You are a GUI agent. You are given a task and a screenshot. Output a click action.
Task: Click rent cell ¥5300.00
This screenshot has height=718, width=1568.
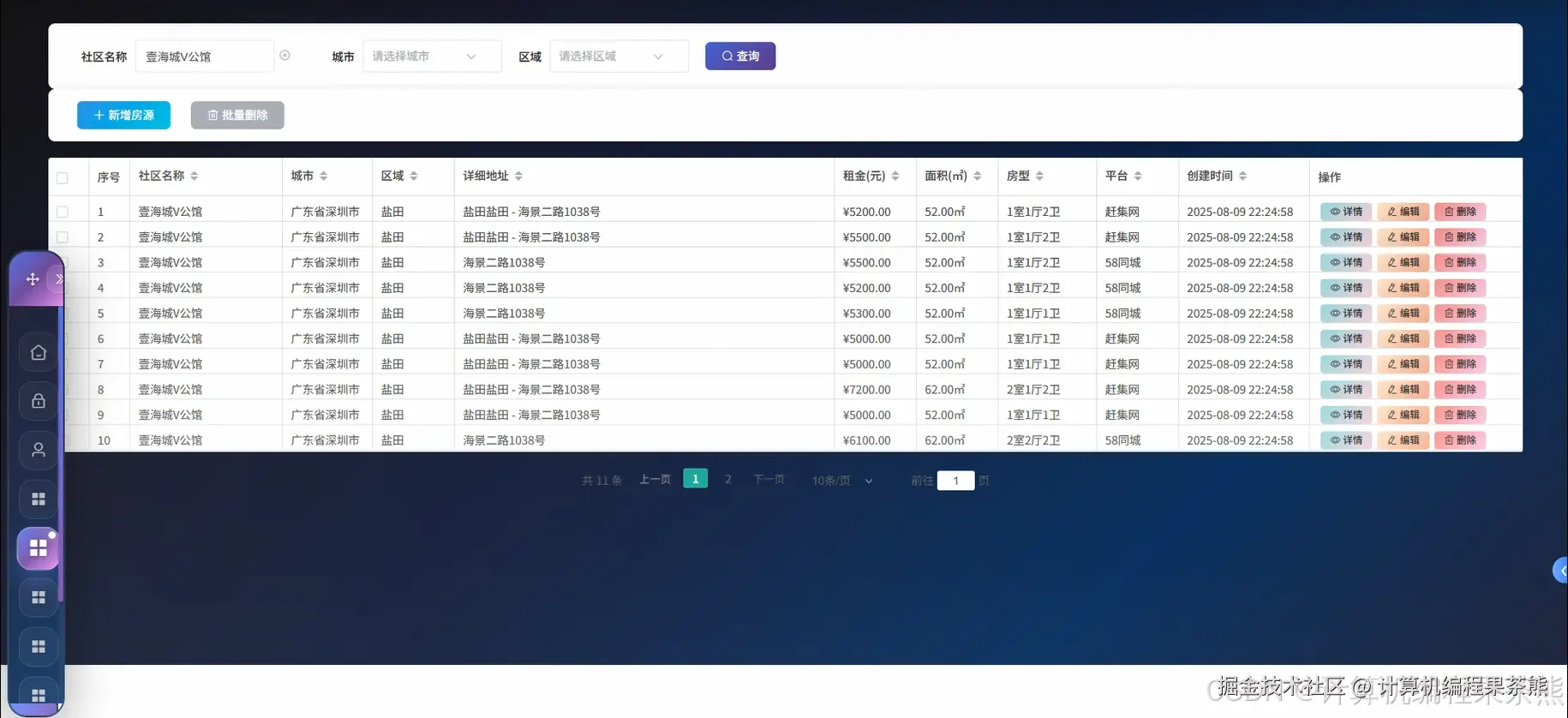pyautogui.click(x=867, y=314)
